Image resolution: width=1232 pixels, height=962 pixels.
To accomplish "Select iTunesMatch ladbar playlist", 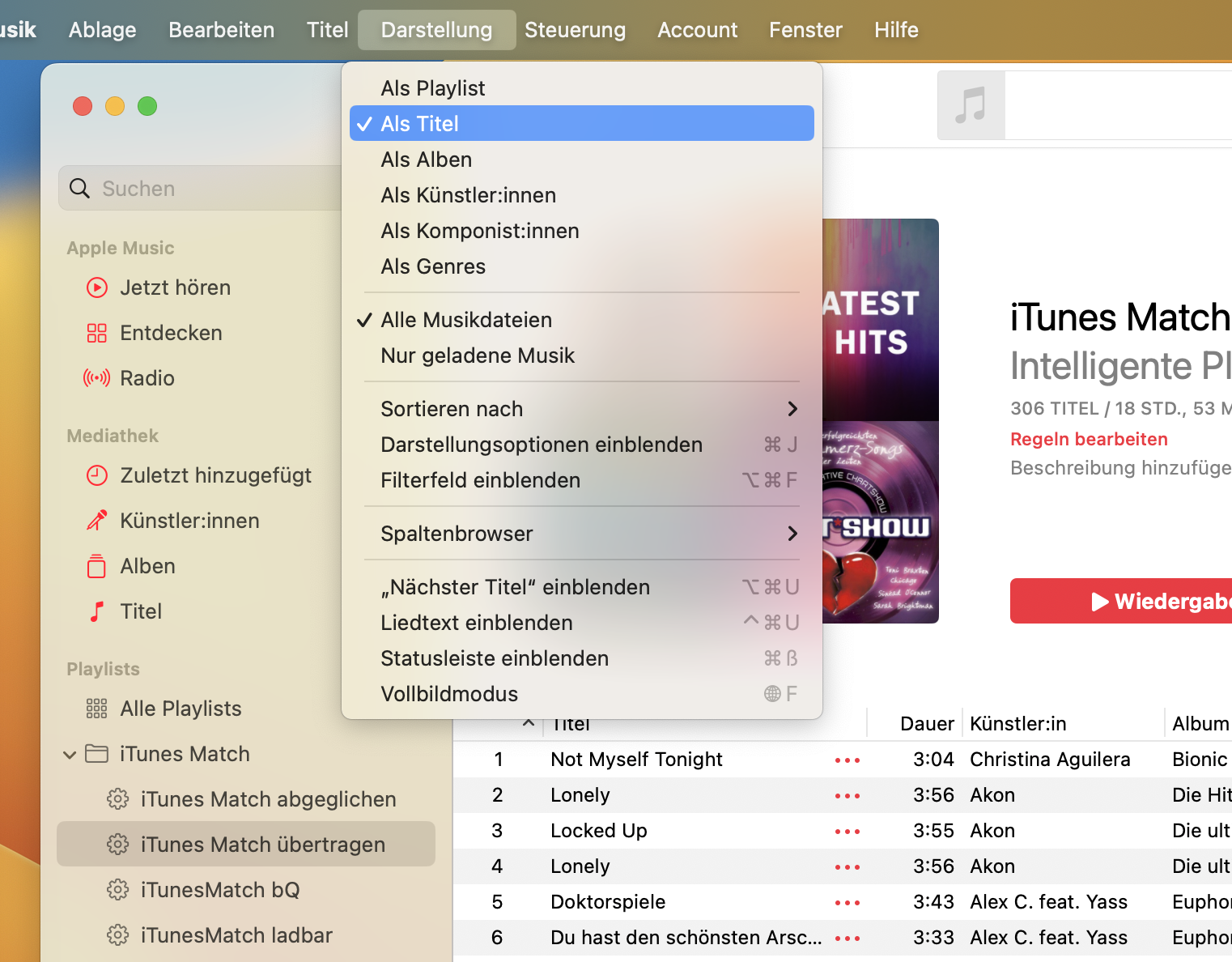I will coord(246,935).
